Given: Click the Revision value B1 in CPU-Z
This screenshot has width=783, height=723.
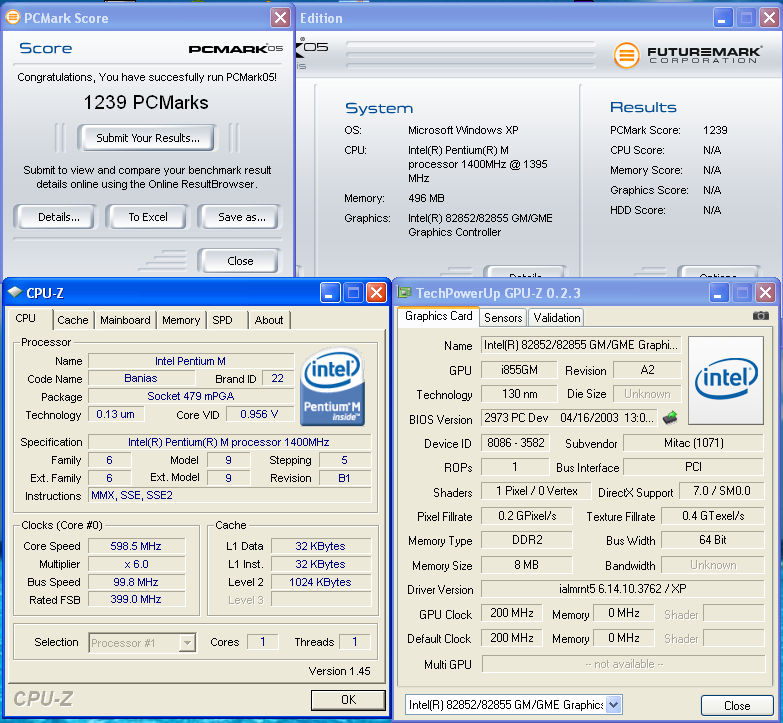Looking at the screenshot, I should tap(345, 478).
